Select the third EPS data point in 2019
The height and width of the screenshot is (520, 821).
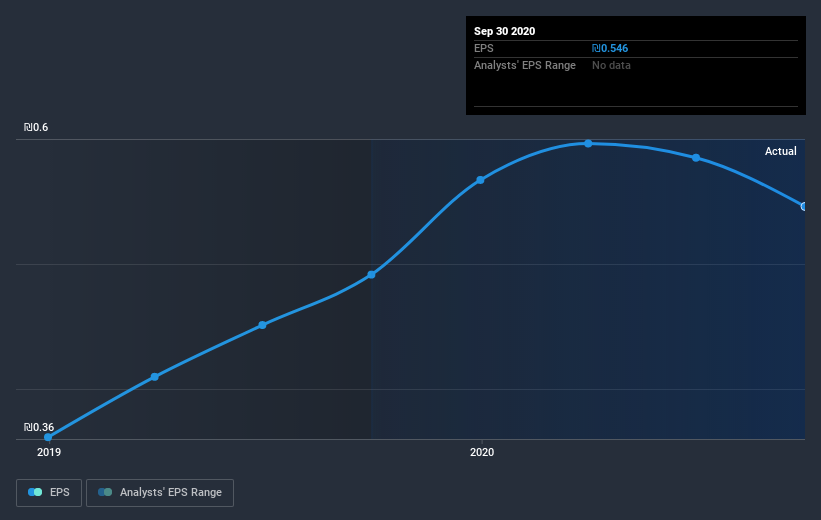262,325
